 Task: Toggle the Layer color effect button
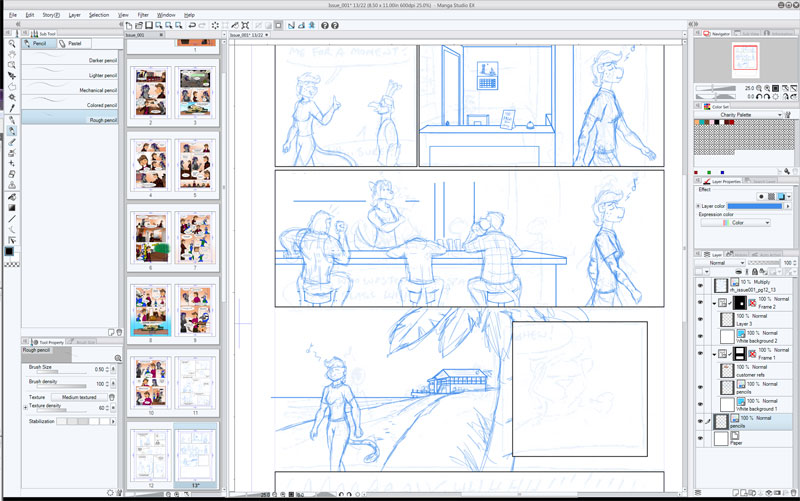(781, 196)
